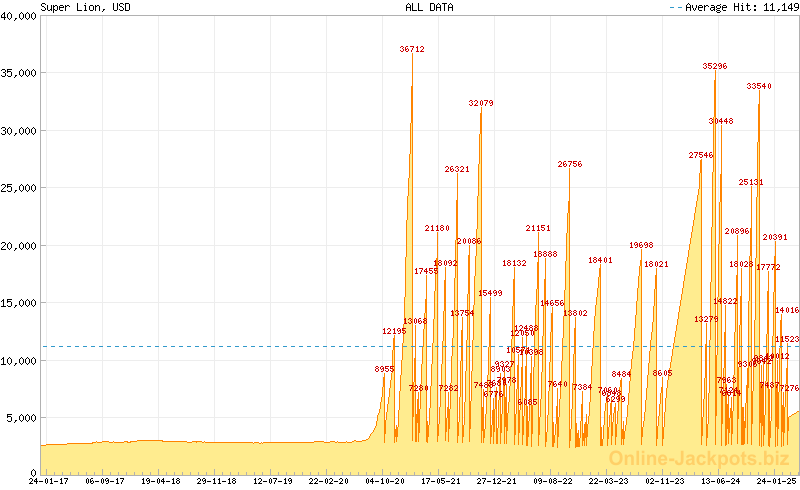
Task: Select the 04-10-20 date axis marker
Action: (x=384, y=481)
